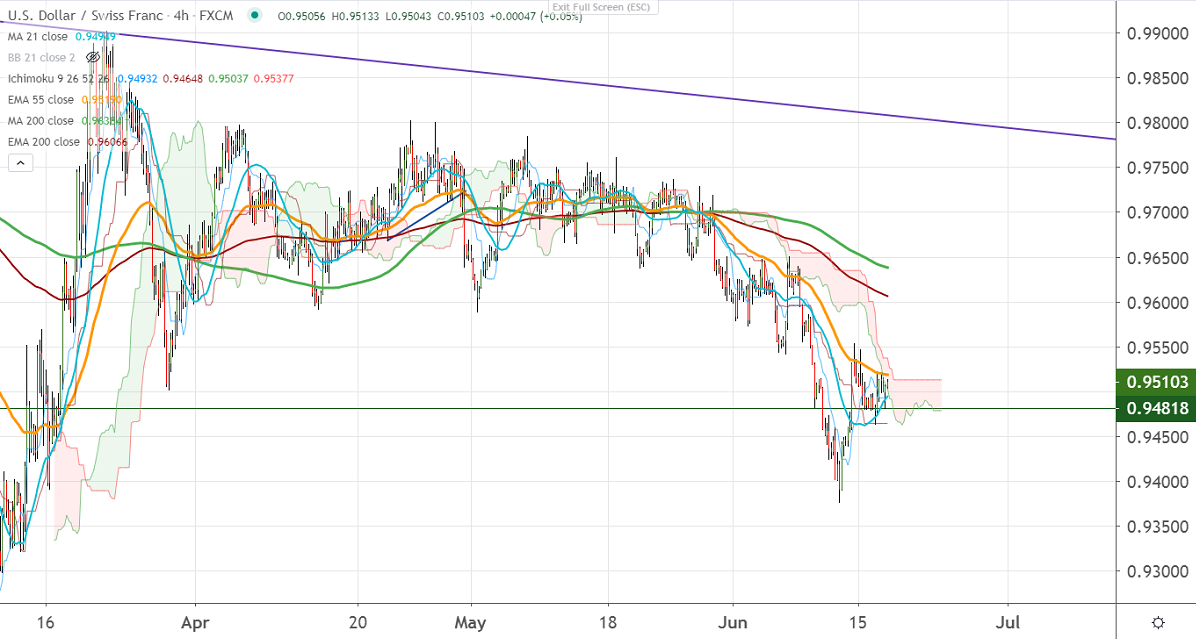Select the EMA 200 close indicator legend

44,142
